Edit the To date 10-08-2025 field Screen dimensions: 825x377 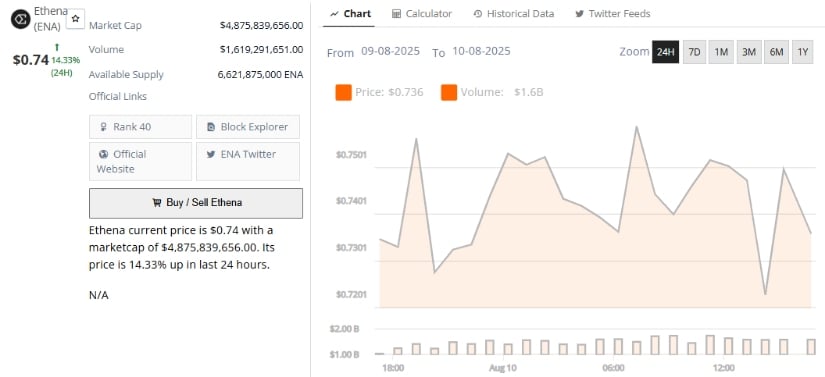[x=480, y=52]
